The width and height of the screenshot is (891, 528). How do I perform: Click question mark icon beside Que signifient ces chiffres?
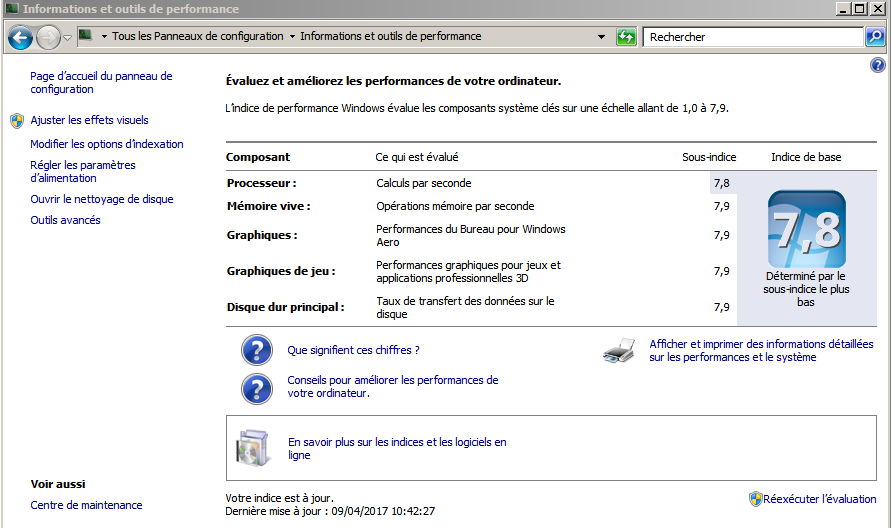click(x=257, y=350)
